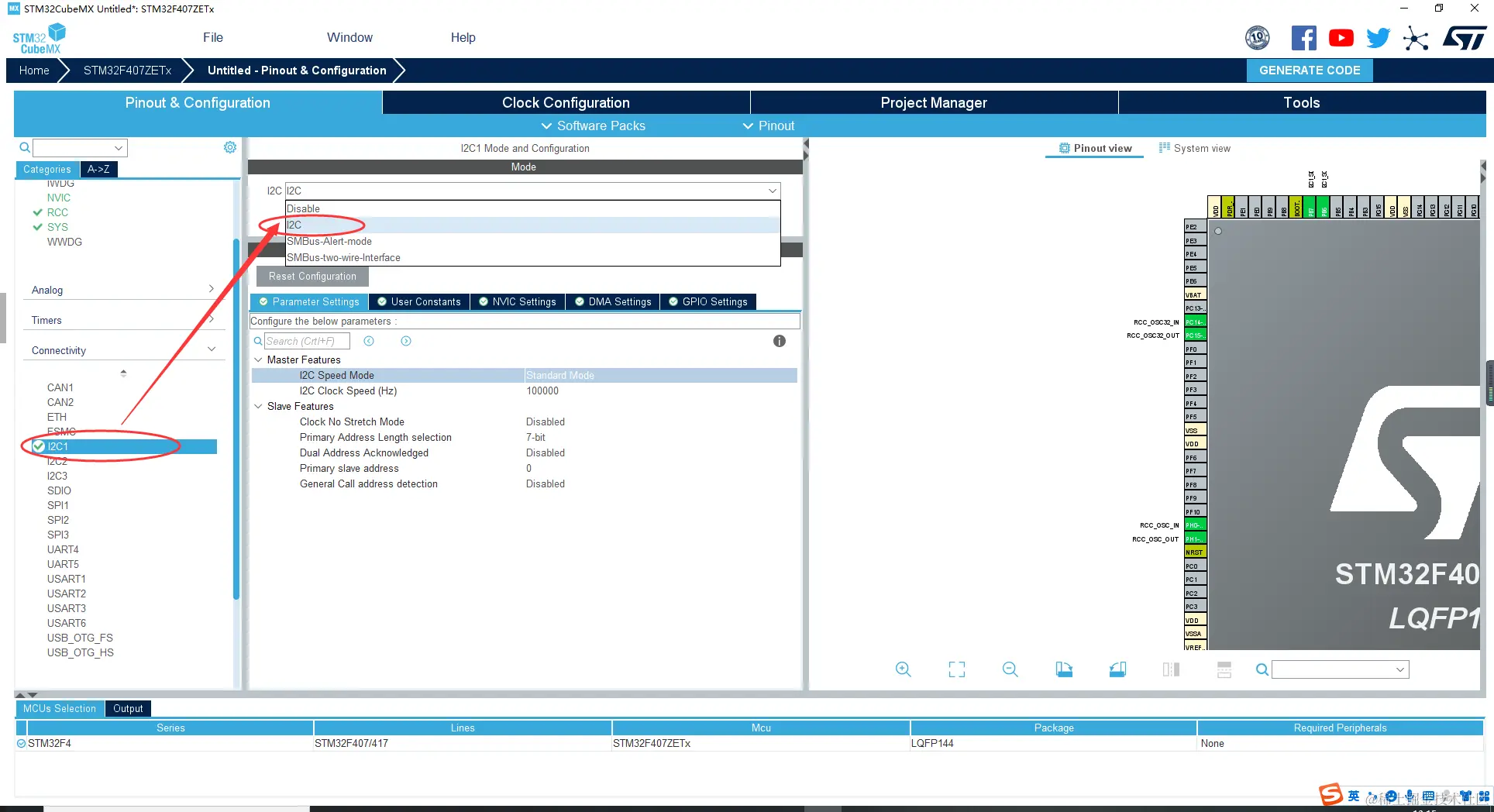Go to next parameter search result
This screenshot has width=1494, height=812.
406,341
